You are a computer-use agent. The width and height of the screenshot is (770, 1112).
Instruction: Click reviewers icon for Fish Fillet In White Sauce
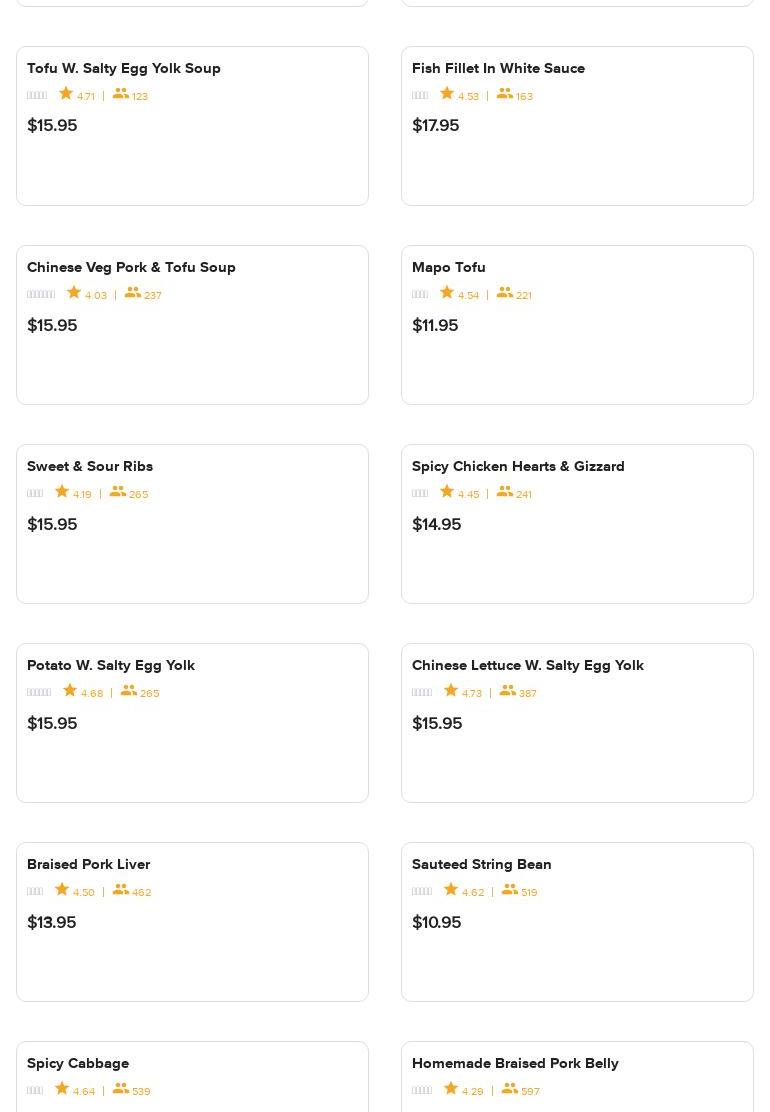coord(505,94)
